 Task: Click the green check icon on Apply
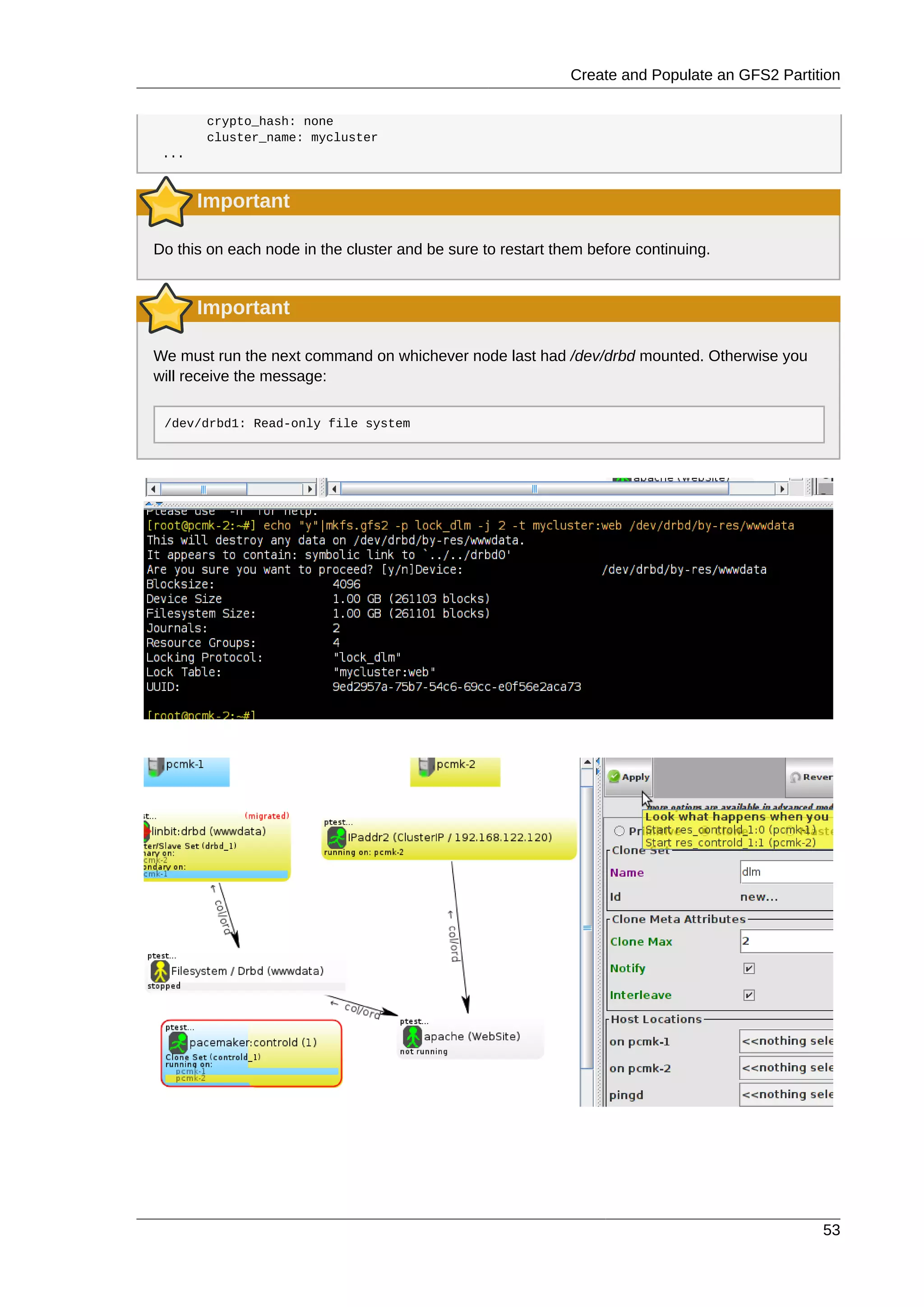(x=614, y=776)
